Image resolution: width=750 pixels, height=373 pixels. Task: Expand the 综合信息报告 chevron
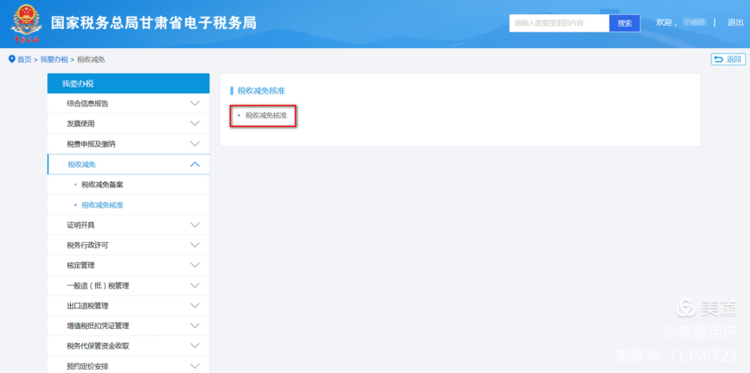195,103
